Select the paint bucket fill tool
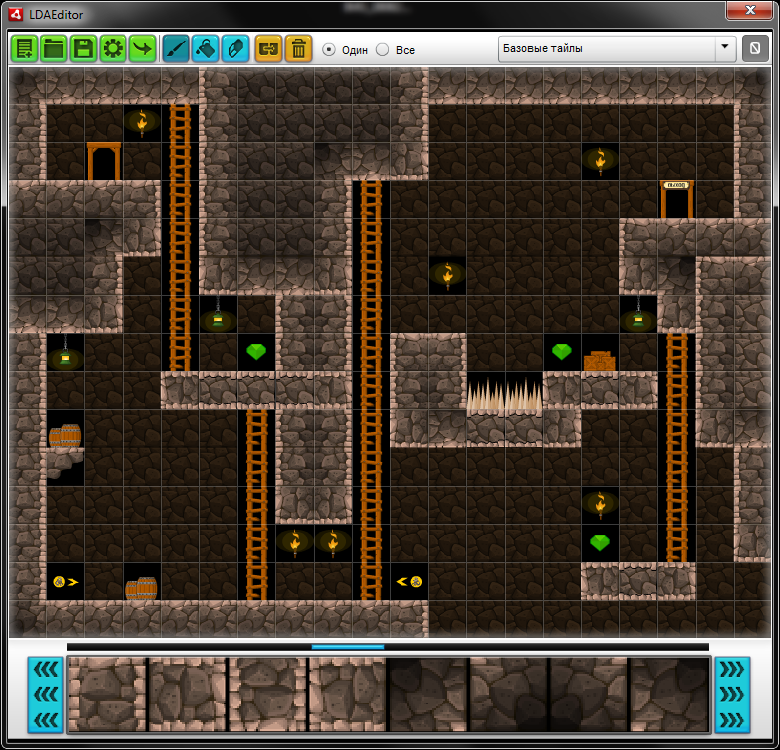Viewport: 780px width, 750px height. (x=205, y=48)
